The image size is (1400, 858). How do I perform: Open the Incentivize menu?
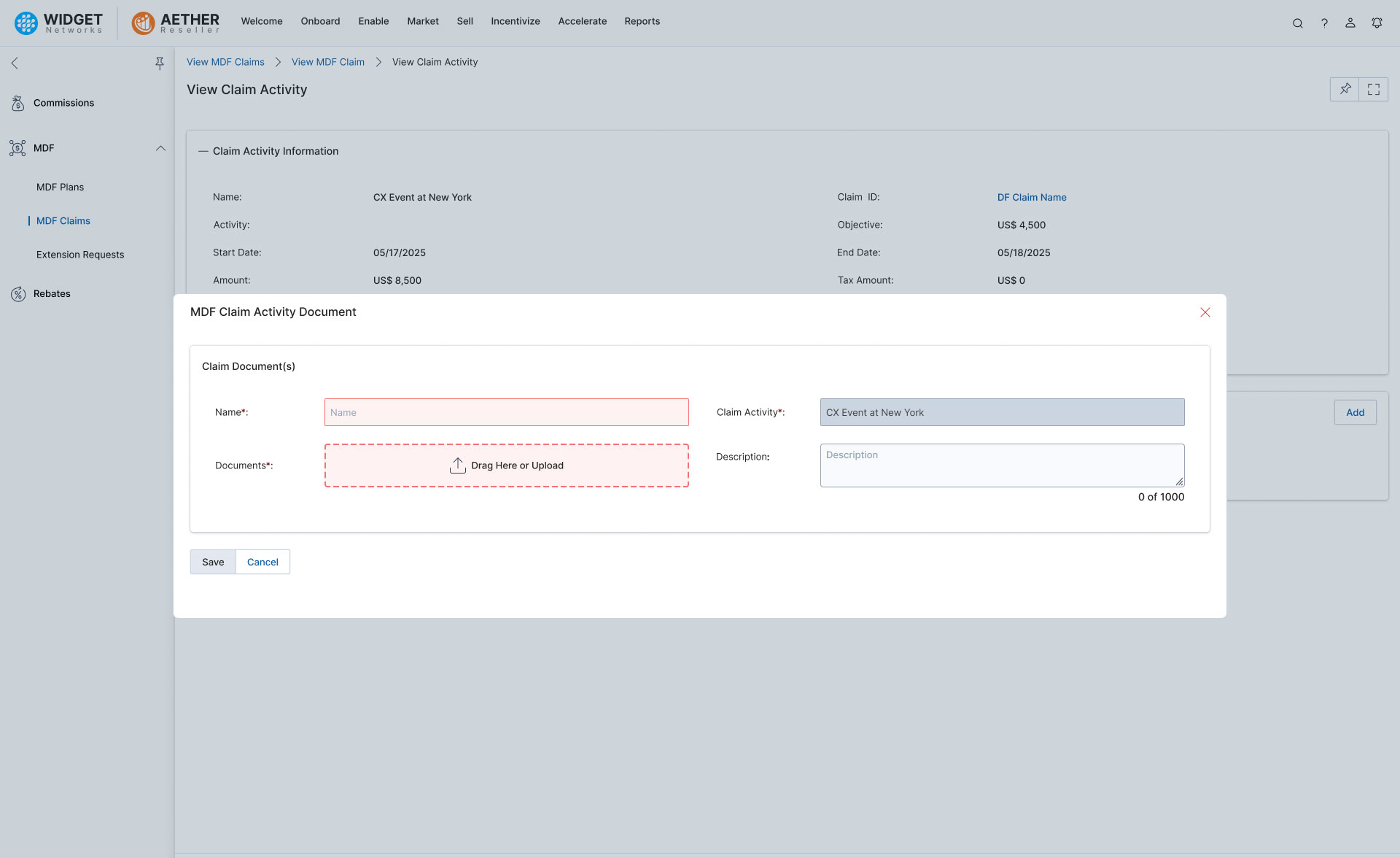coord(515,21)
